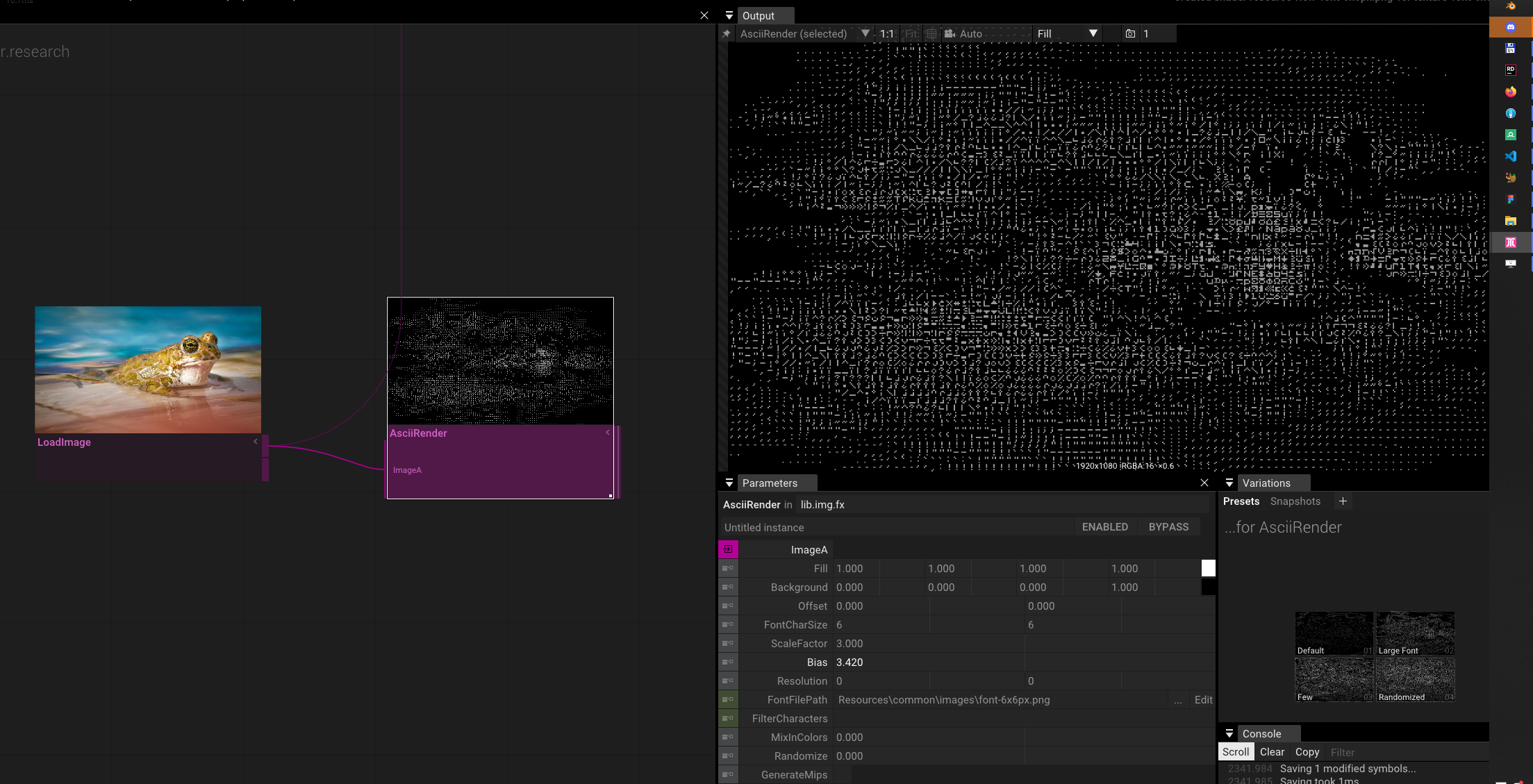Collapse the LoadImage node with its arrow

click(256, 441)
